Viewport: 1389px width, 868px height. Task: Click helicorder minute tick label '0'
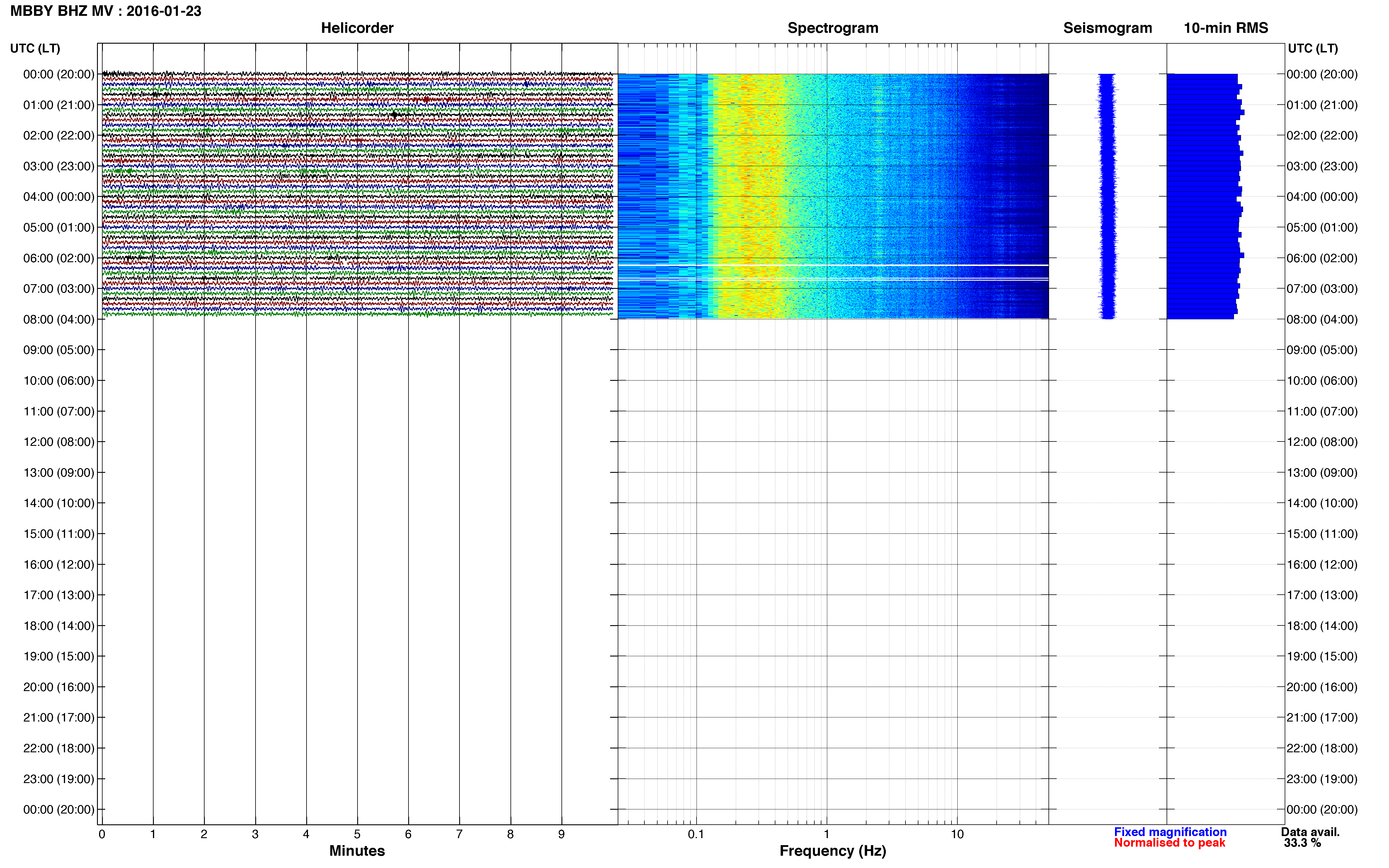(102, 834)
